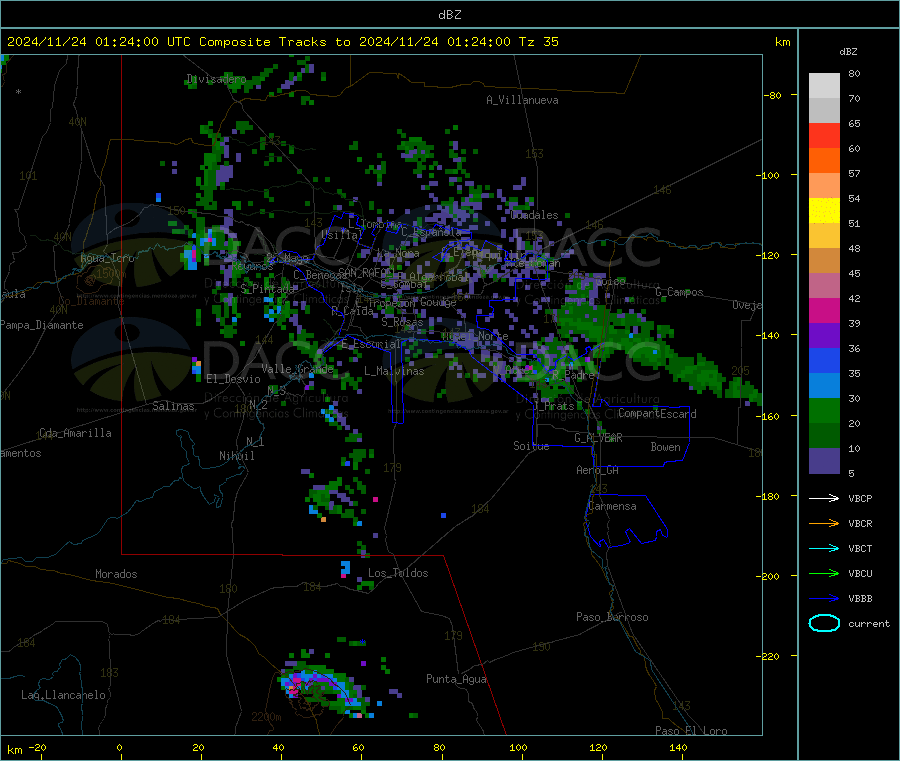Select the blue 35-36 dBZ swatch

coord(824,360)
